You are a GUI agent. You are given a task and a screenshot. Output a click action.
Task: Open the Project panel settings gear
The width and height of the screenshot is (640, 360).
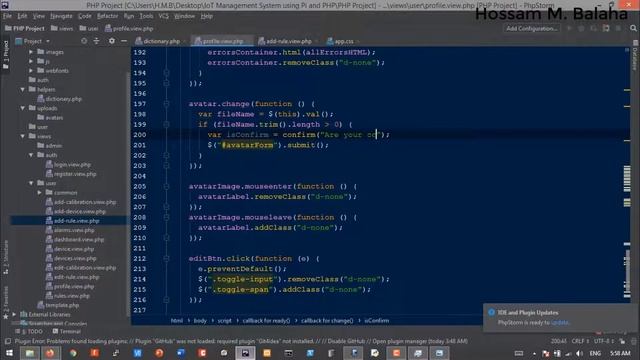(111, 41)
